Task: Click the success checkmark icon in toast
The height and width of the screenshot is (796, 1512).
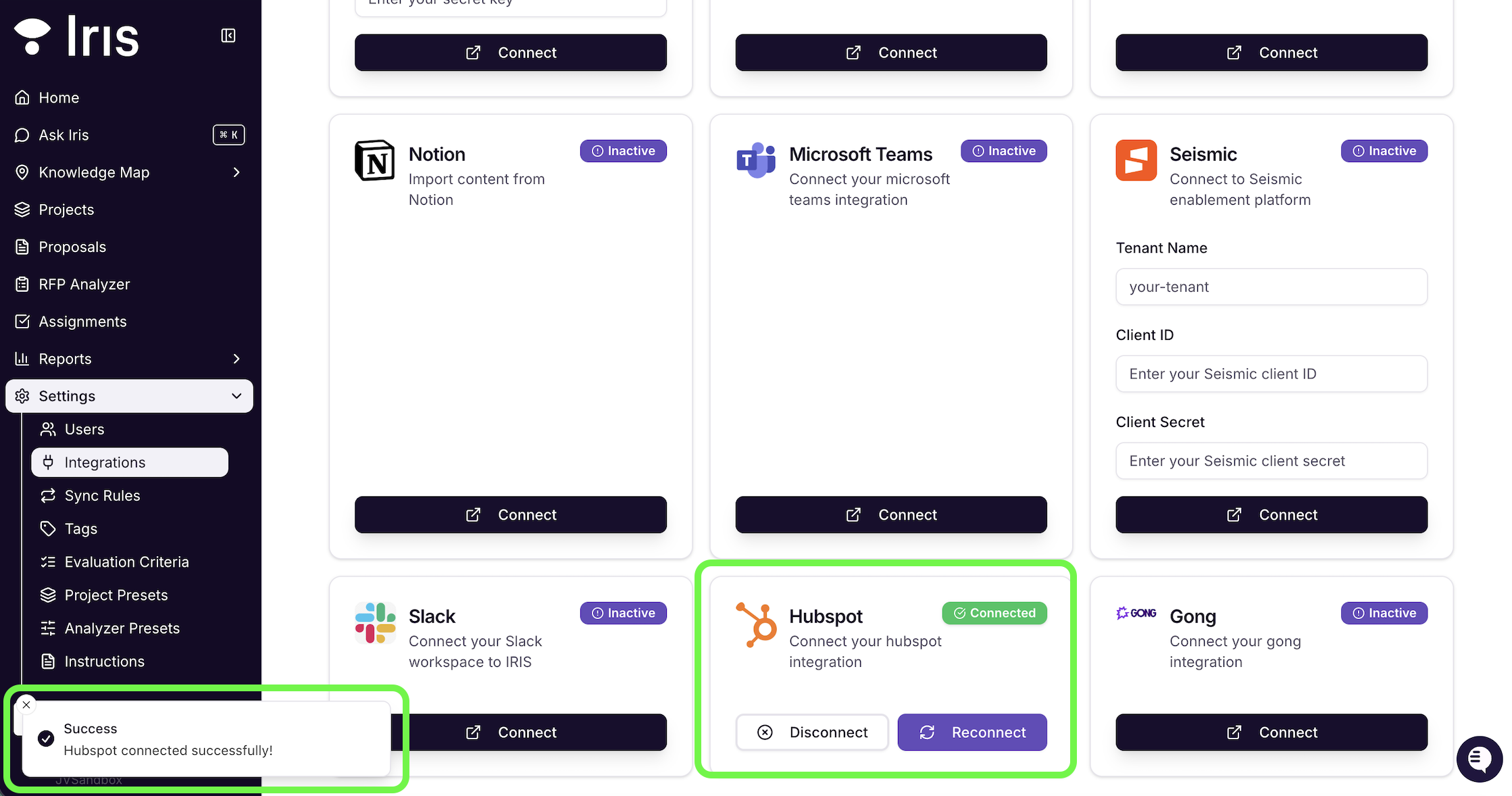Action: point(46,739)
